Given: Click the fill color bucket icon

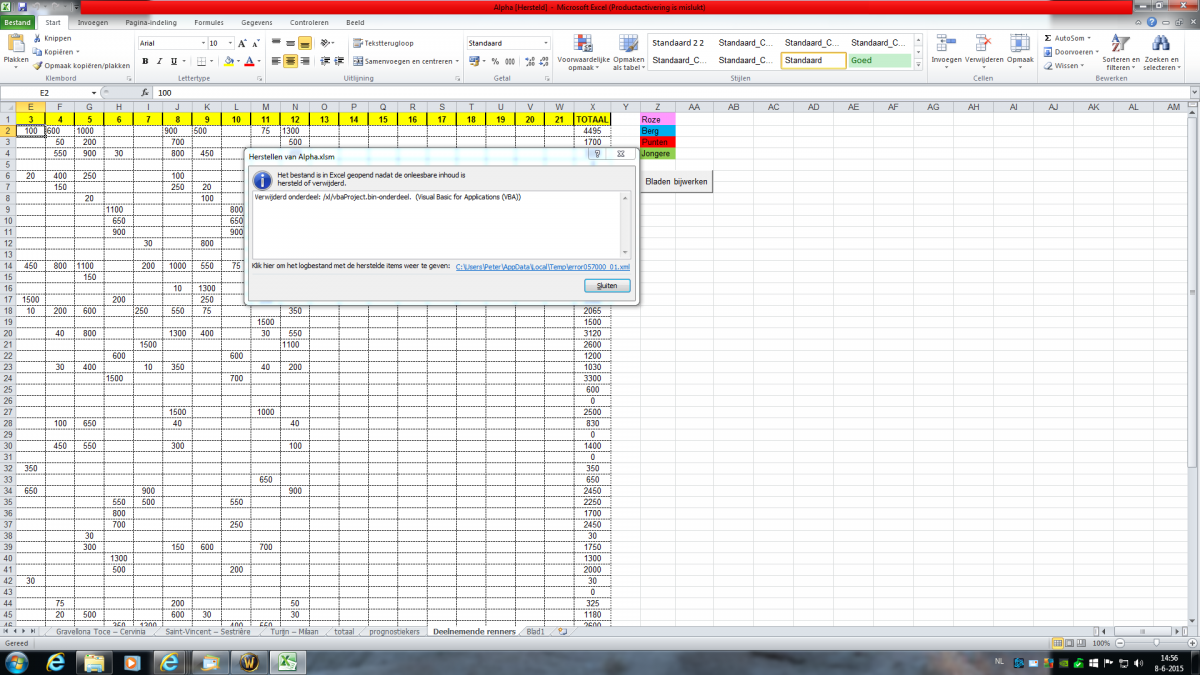Looking at the screenshot, I should (x=229, y=61).
